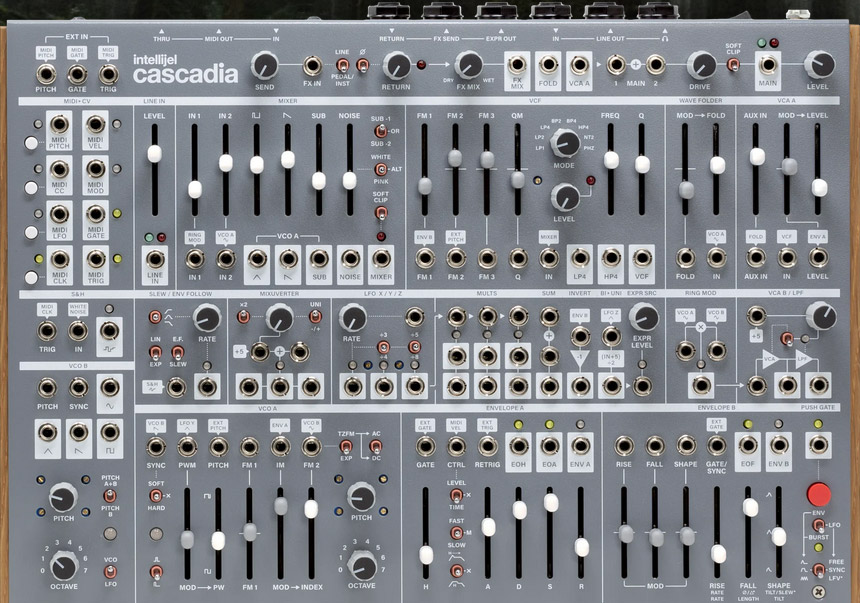Toggle the SOFT CLIP switch beside DRIVE

pos(734,64)
